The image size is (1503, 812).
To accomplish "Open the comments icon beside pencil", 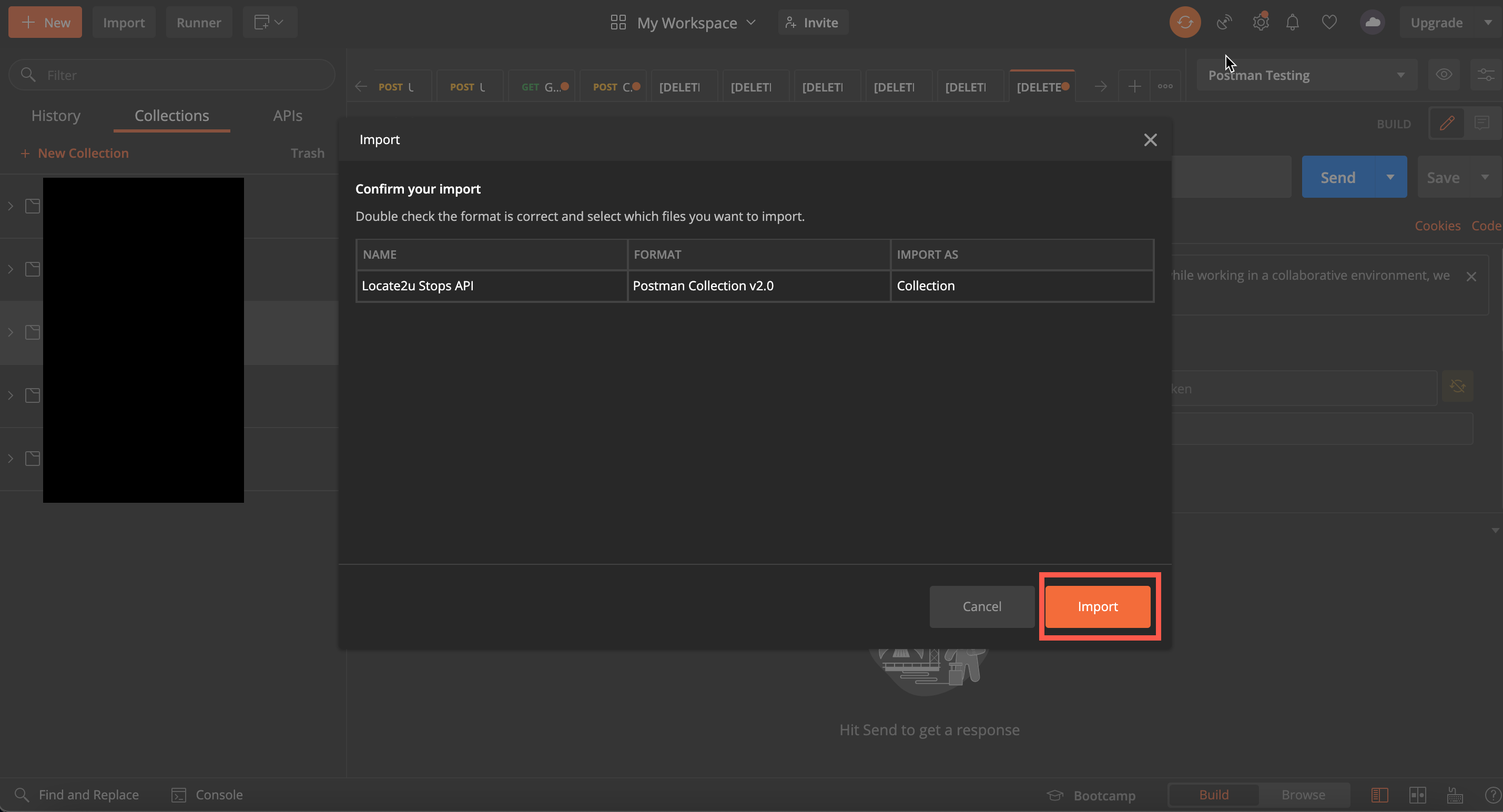I will click(1481, 123).
